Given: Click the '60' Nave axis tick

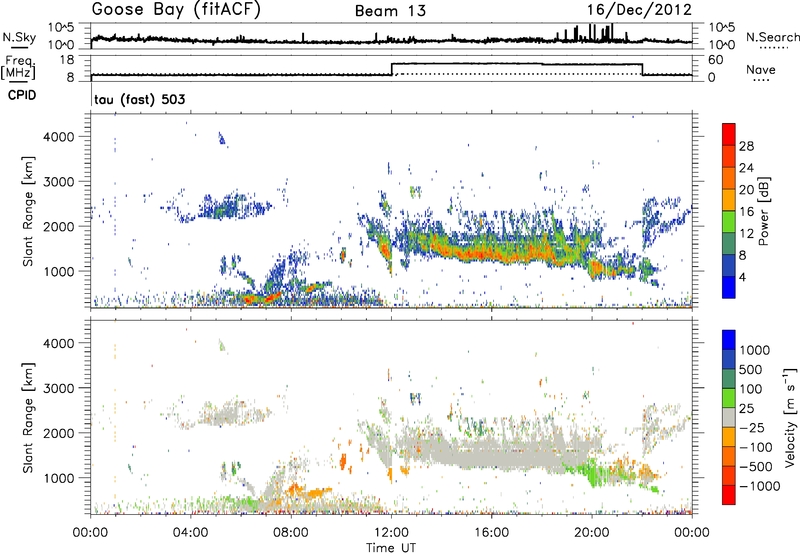Looking at the screenshot, I should pos(716,60).
